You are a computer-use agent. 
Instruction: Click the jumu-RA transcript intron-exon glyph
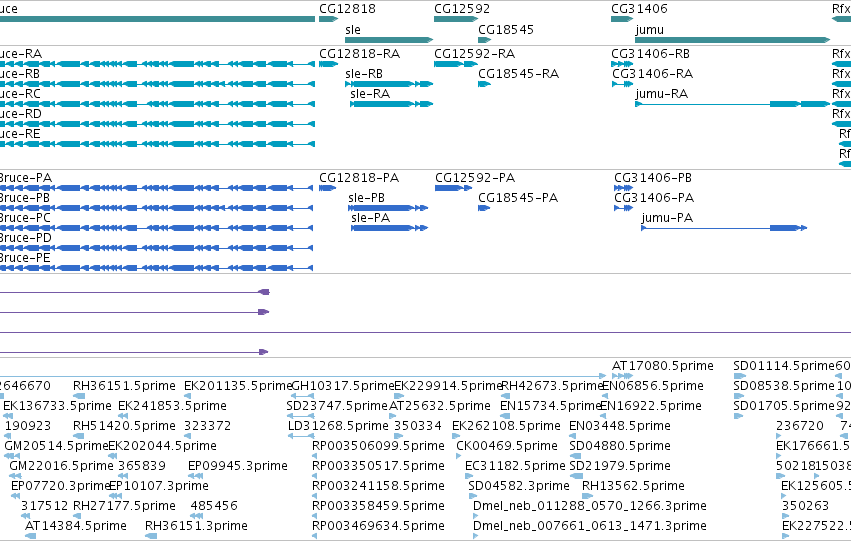(x=733, y=104)
